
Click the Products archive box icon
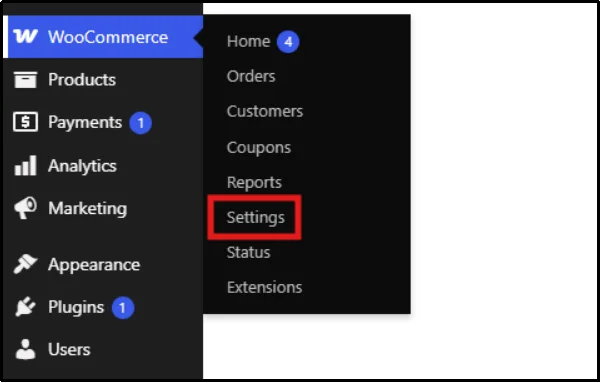[25, 80]
